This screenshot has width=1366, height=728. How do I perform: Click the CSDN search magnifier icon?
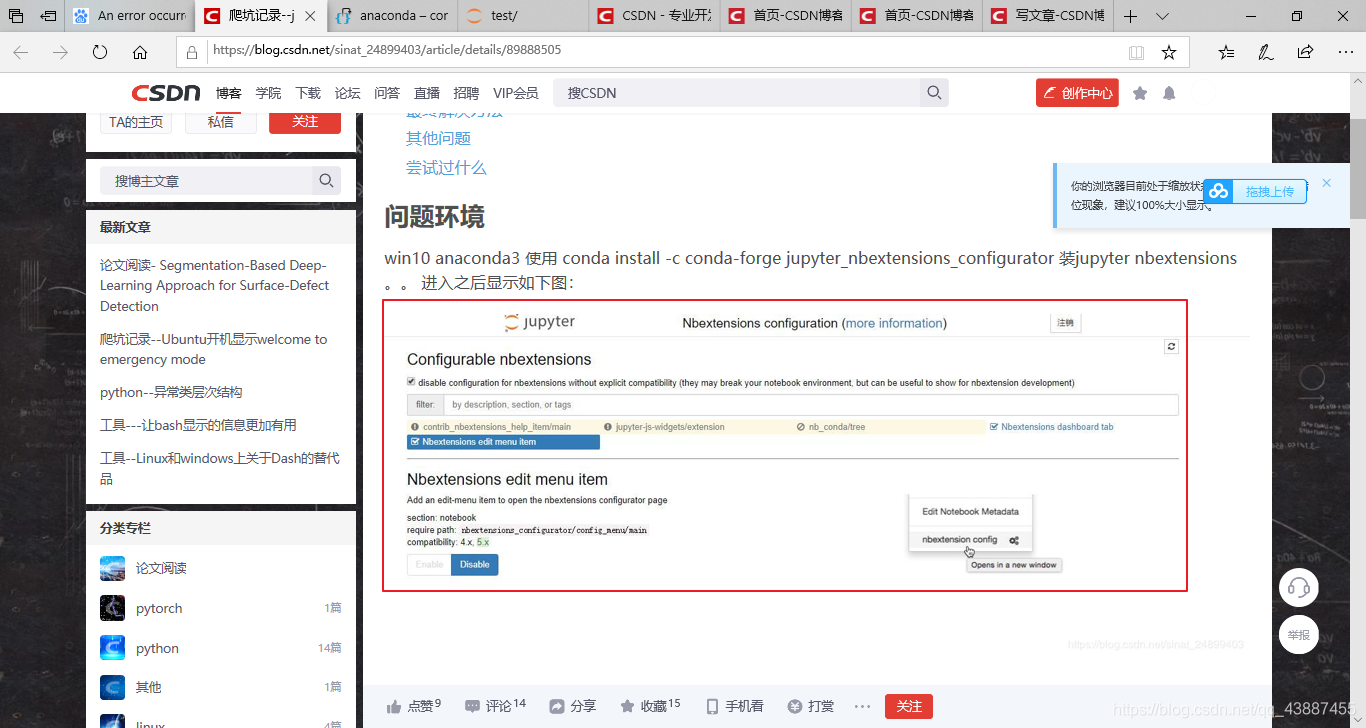pos(934,93)
